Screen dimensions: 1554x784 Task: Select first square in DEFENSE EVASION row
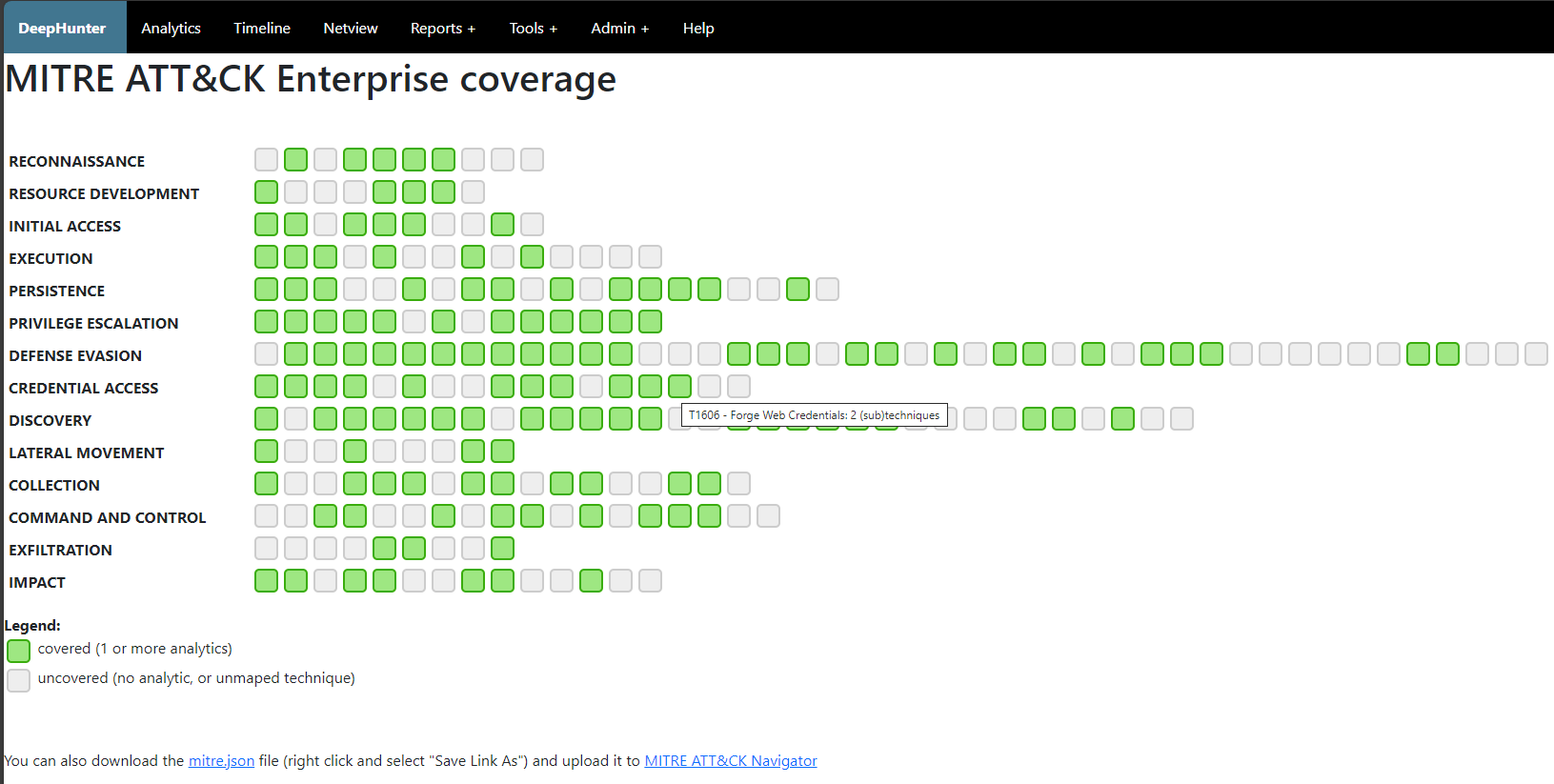[267, 353]
